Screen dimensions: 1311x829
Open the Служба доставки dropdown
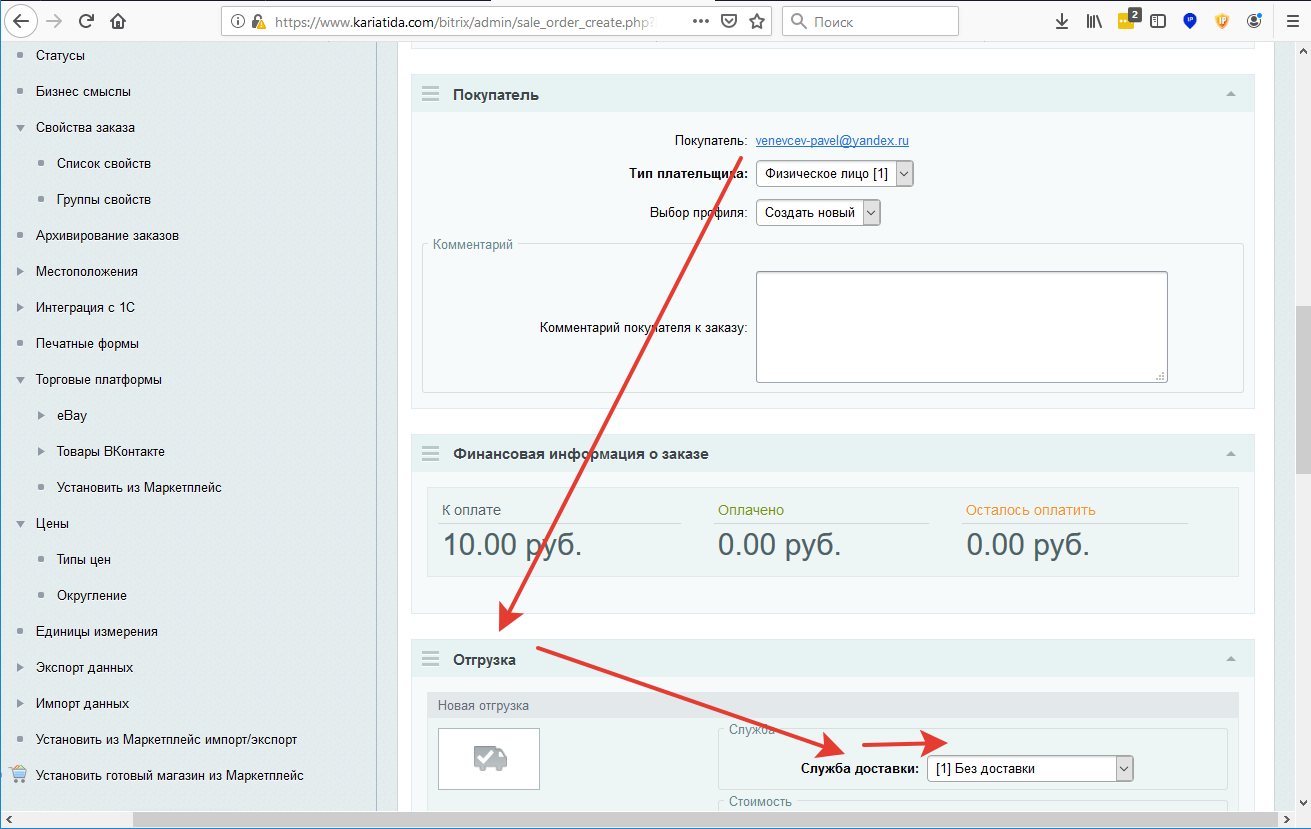[1030, 769]
